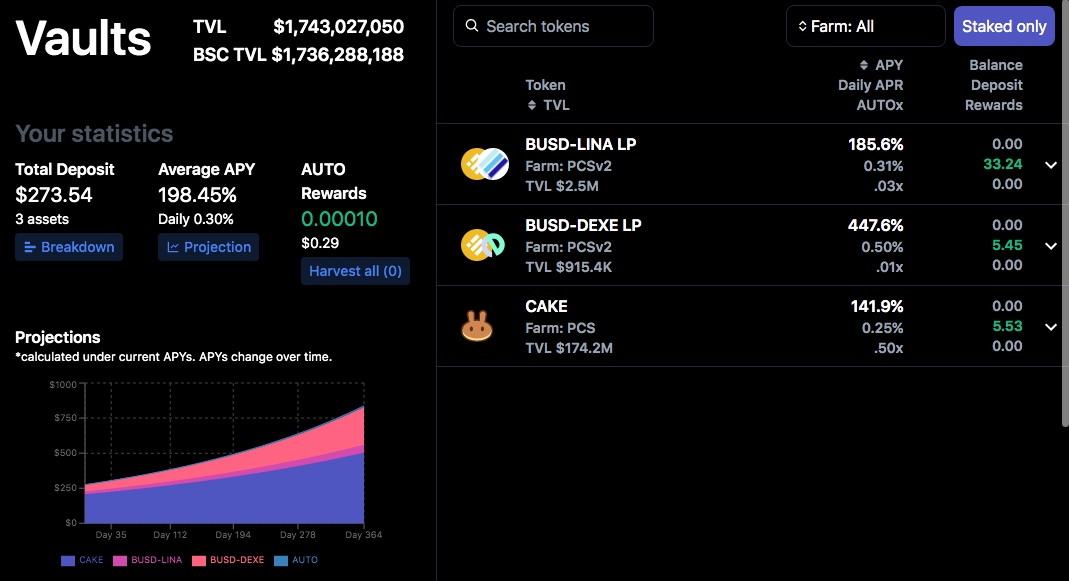Click the Harvest all (0) button
The image size is (1069, 581).
pyautogui.click(x=355, y=271)
